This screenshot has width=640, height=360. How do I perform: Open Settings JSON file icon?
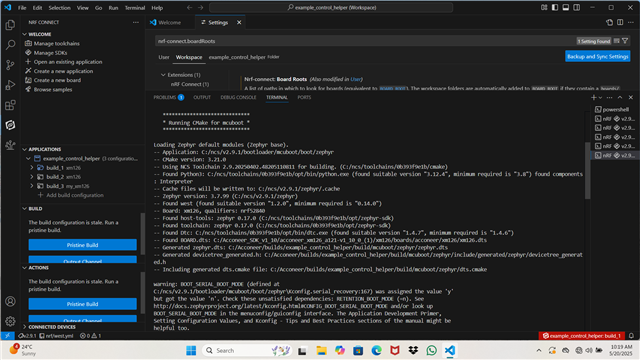click(609, 22)
